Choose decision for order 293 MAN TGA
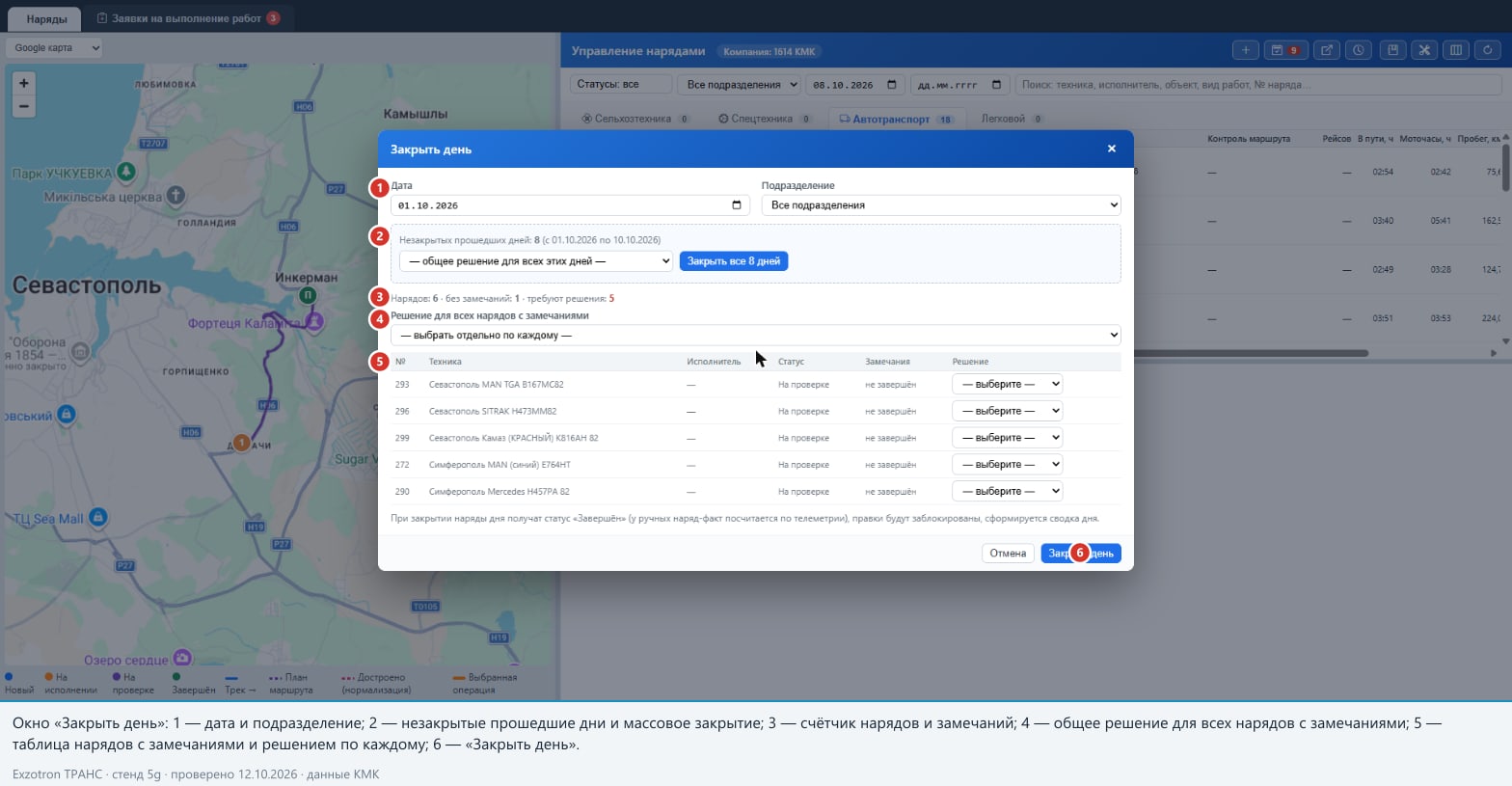1512x786 pixels. pos(1008,384)
